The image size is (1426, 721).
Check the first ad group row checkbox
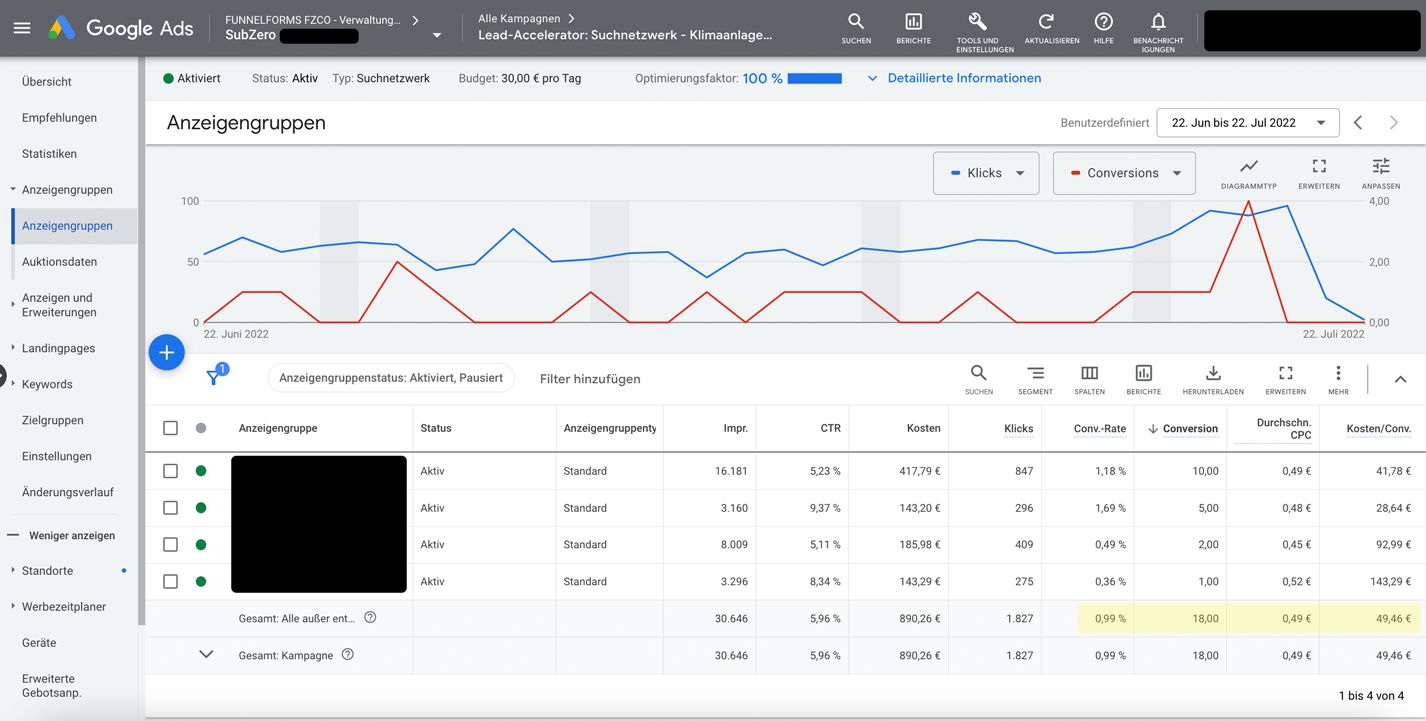point(171,471)
